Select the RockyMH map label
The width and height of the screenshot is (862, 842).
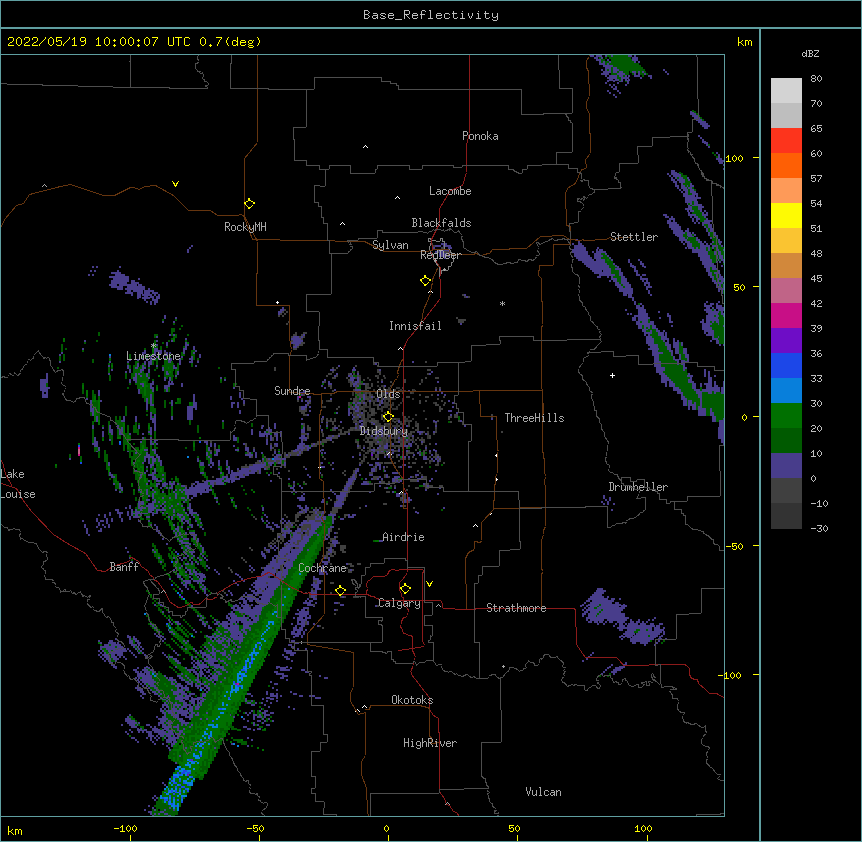pyautogui.click(x=245, y=227)
